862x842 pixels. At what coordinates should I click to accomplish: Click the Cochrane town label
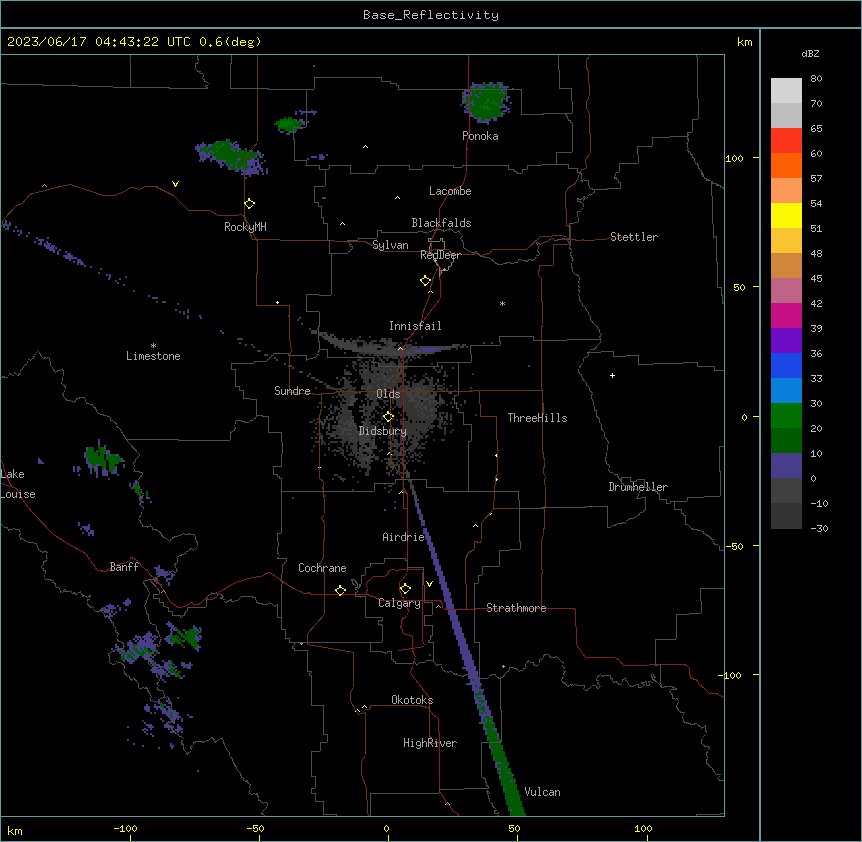click(322, 568)
